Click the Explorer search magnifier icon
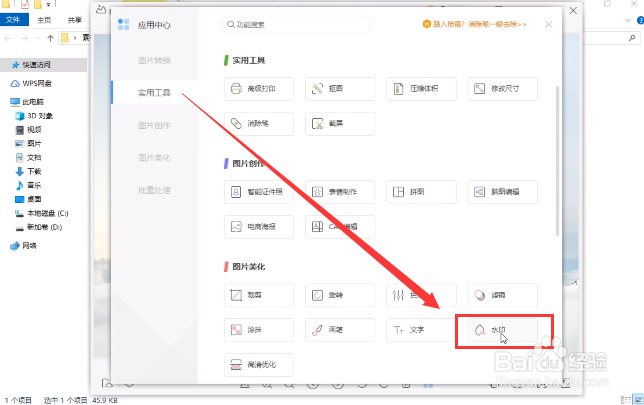This screenshot has height=405, width=644. [x=632, y=38]
